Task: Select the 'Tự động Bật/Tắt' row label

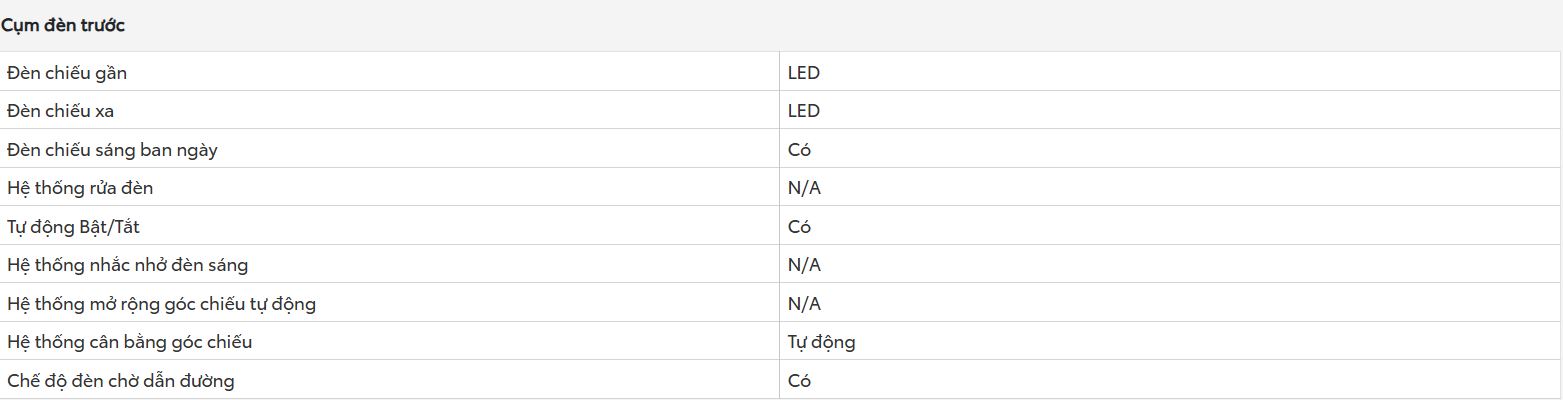Action: pyautogui.click(x=73, y=227)
